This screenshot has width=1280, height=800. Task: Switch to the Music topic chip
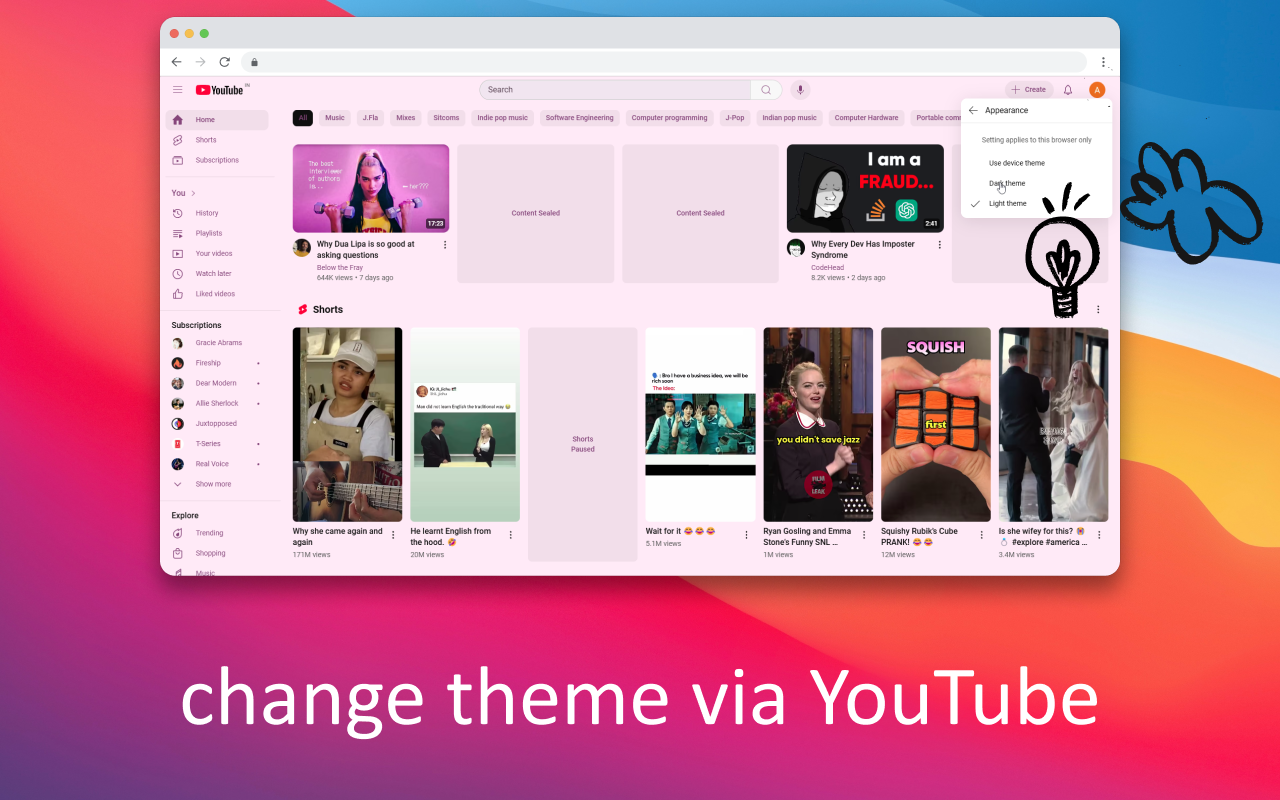point(334,117)
